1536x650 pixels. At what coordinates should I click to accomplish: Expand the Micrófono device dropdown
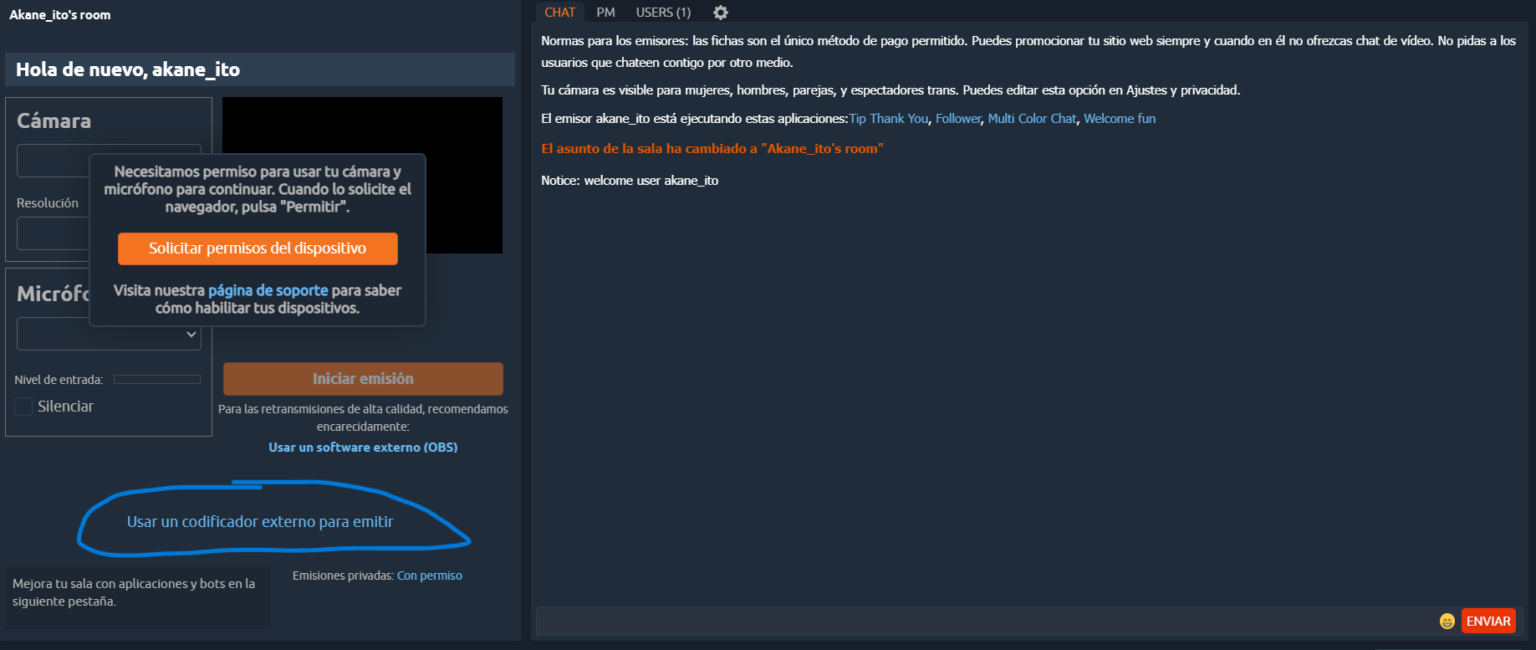click(109, 335)
